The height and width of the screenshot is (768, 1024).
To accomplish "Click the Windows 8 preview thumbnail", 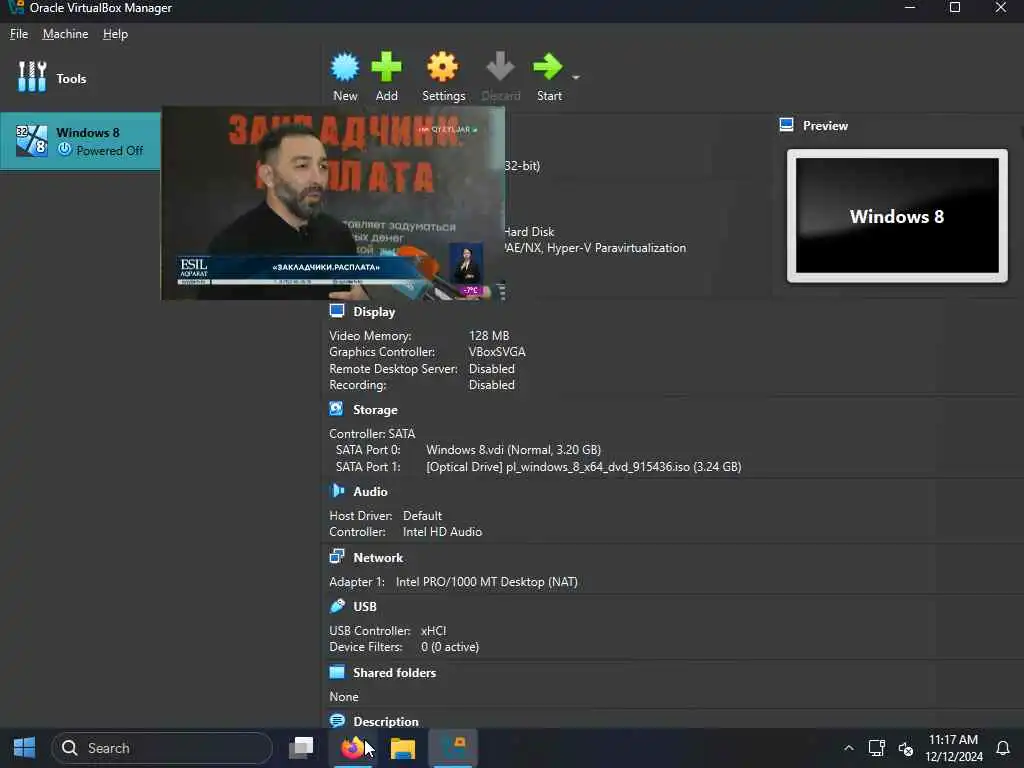I will pos(897,216).
